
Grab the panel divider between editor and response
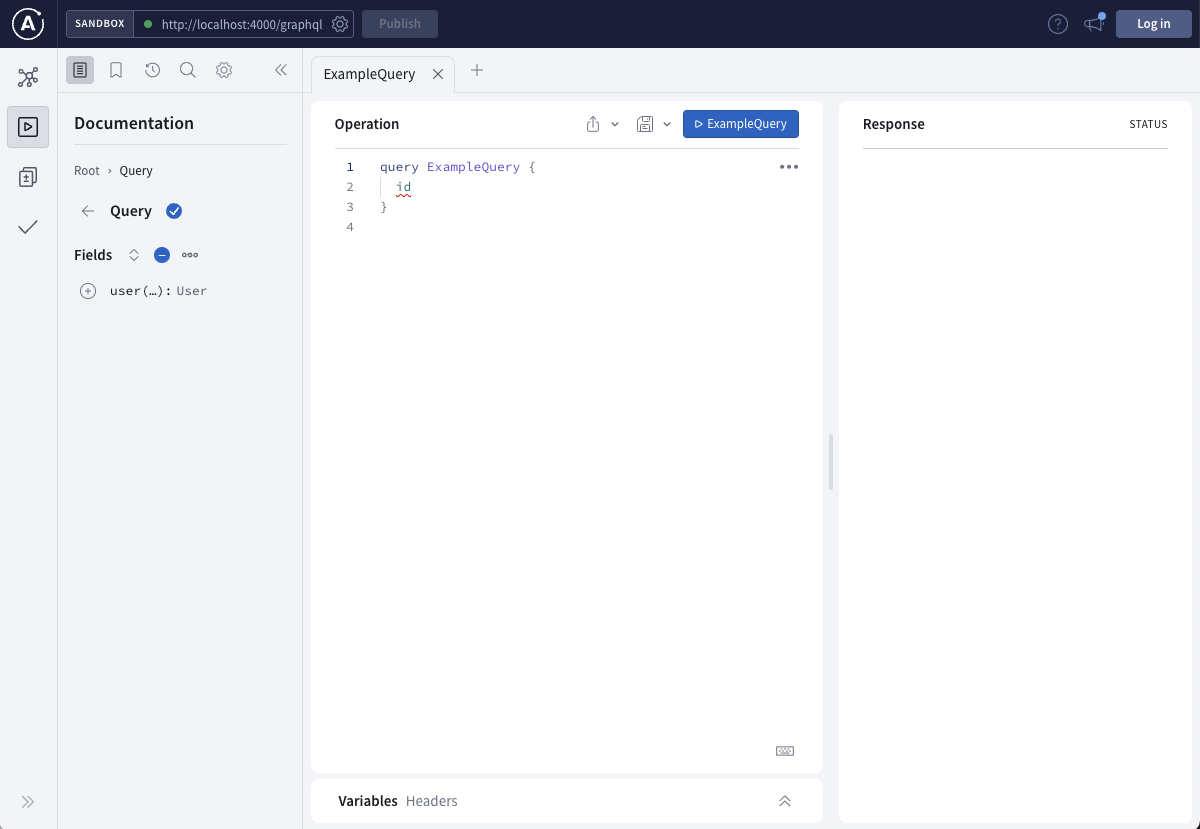pos(831,462)
